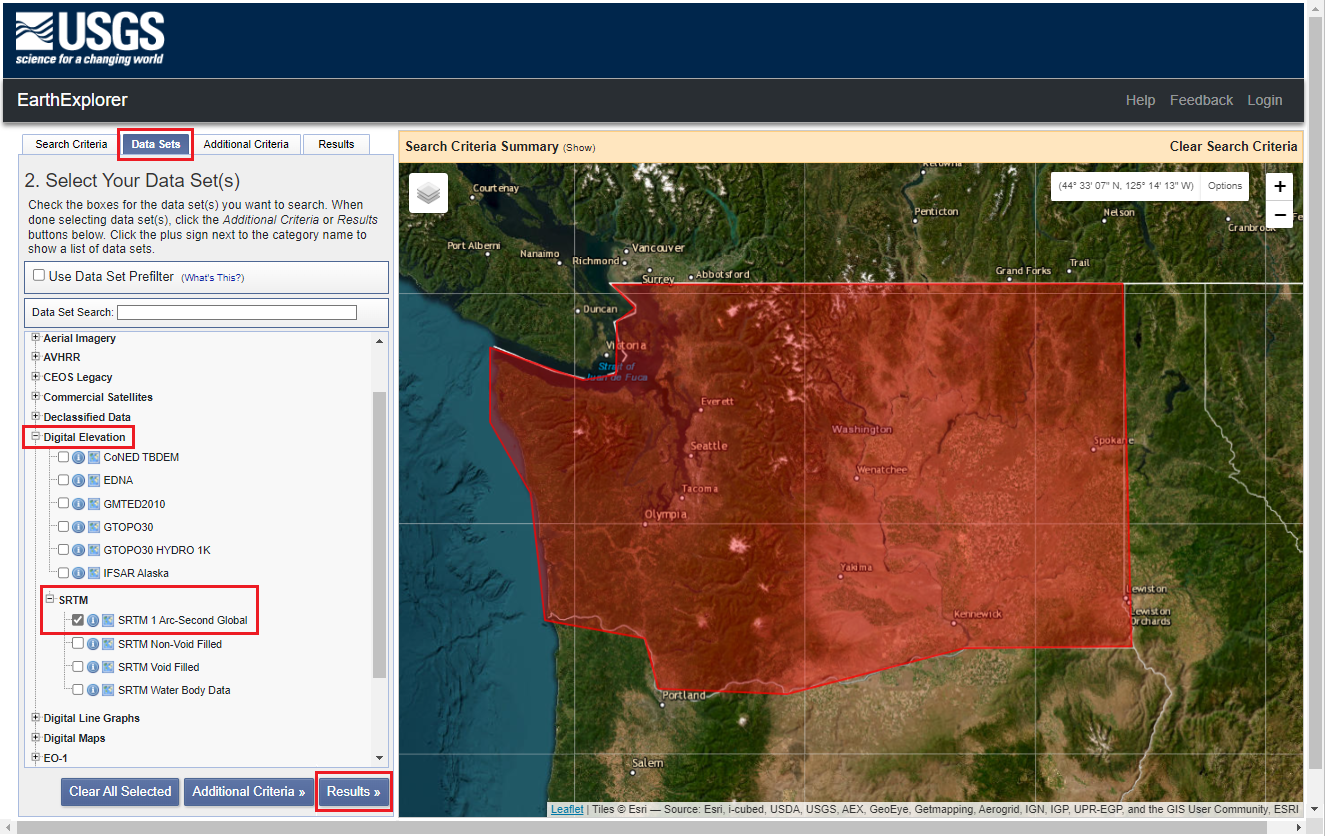1325x836 pixels.
Task: Open the Results tab
Action: click(336, 144)
